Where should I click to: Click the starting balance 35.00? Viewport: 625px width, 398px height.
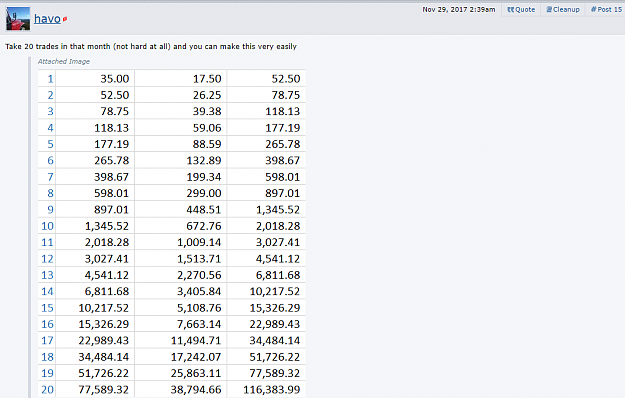click(95, 78)
